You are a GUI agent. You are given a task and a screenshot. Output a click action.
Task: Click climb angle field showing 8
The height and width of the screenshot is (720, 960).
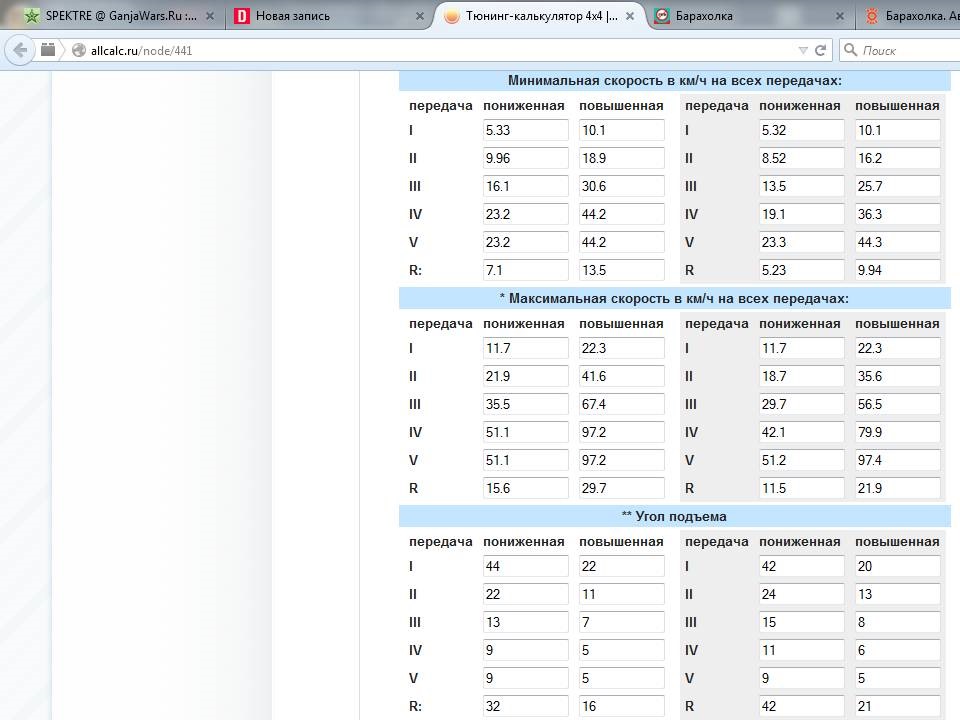(x=898, y=622)
